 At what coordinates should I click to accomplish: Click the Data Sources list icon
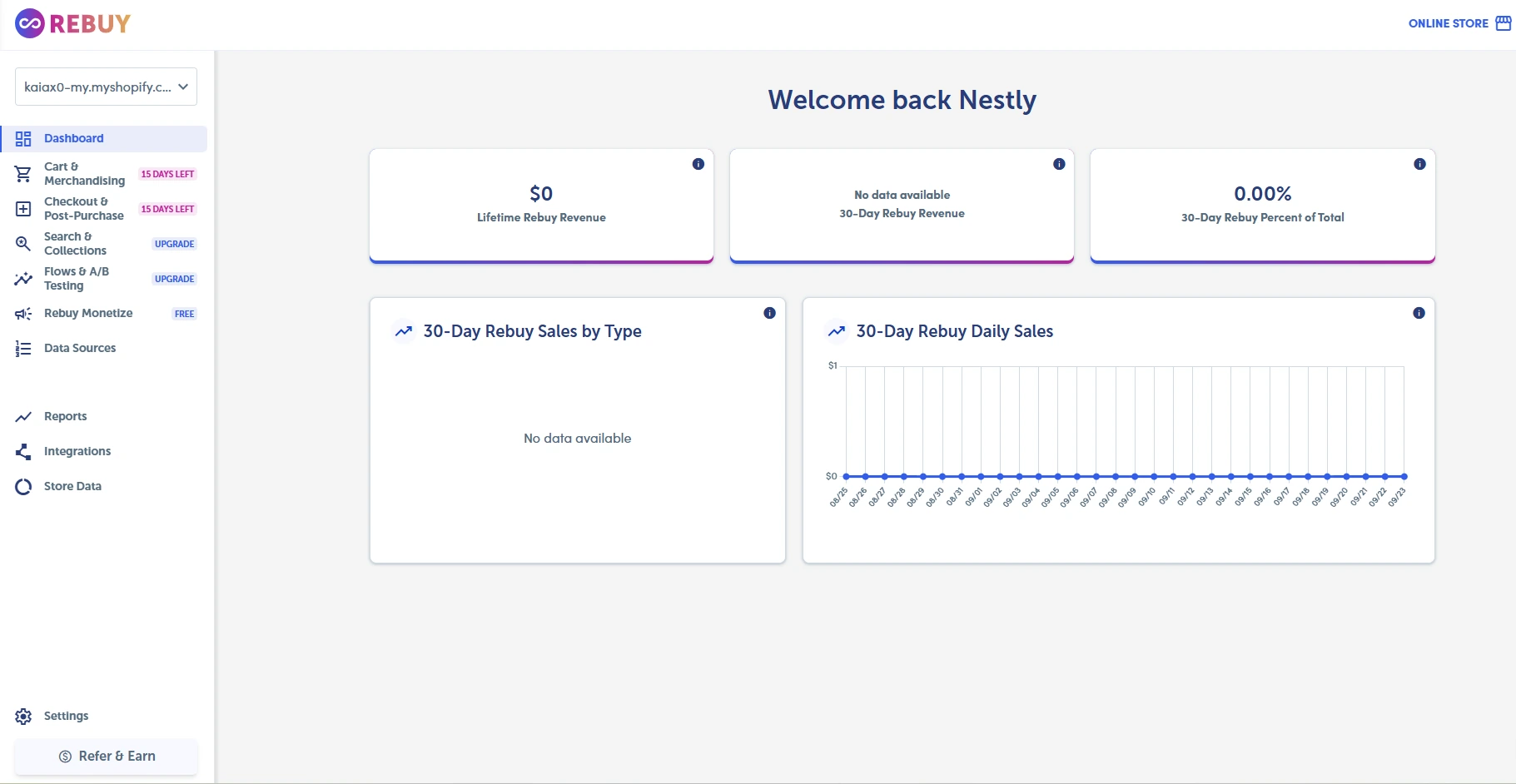pyautogui.click(x=23, y=349)
